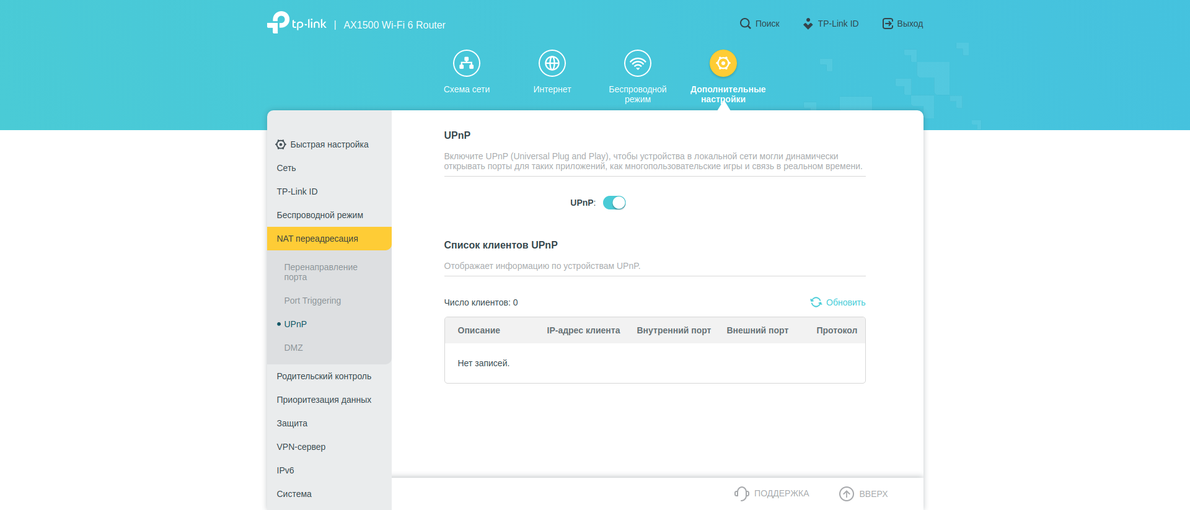Open the Схема сети network map icon
Screen dimensions: 1190x510
click(467, 64)
